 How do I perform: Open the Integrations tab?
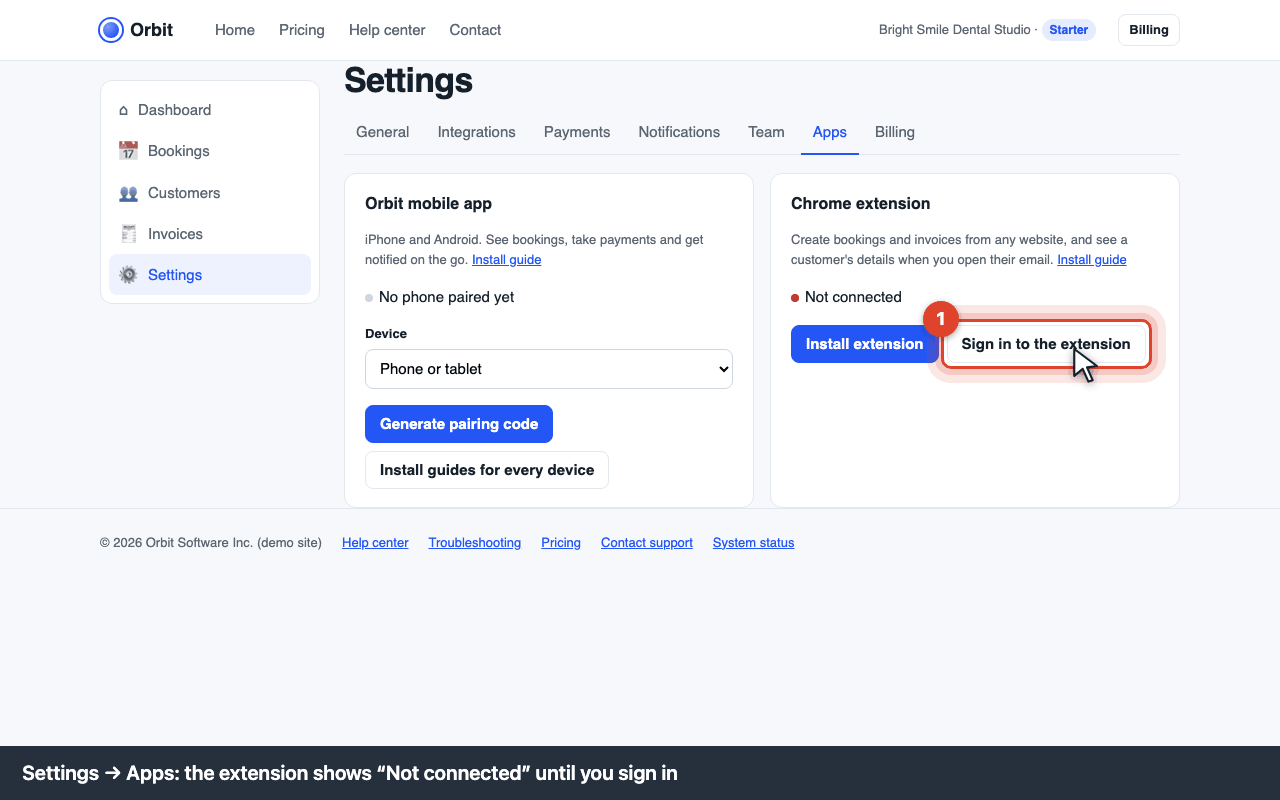point(477,132)
